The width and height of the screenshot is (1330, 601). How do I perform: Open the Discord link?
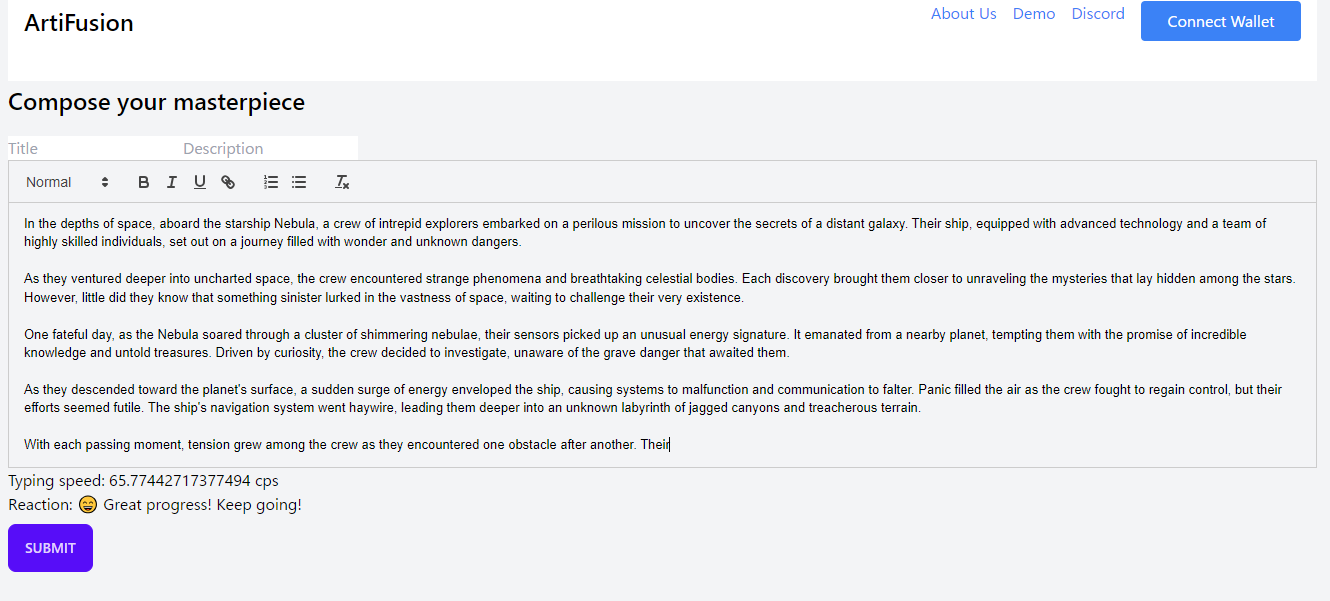pyautogui.click(x=1098, y=14)
